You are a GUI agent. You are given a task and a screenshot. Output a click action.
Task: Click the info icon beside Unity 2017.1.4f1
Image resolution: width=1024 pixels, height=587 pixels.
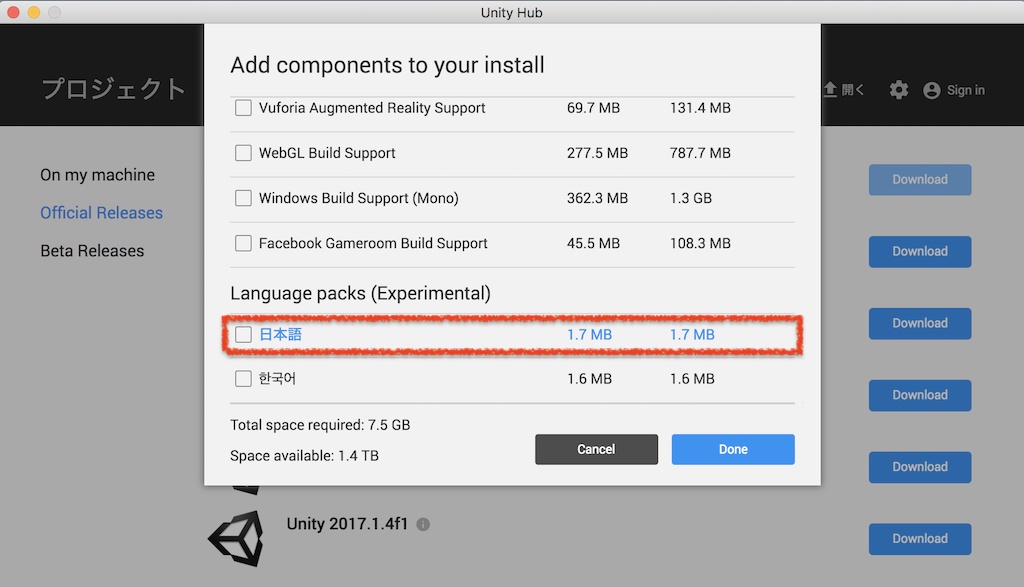click(x=423, y=524)
